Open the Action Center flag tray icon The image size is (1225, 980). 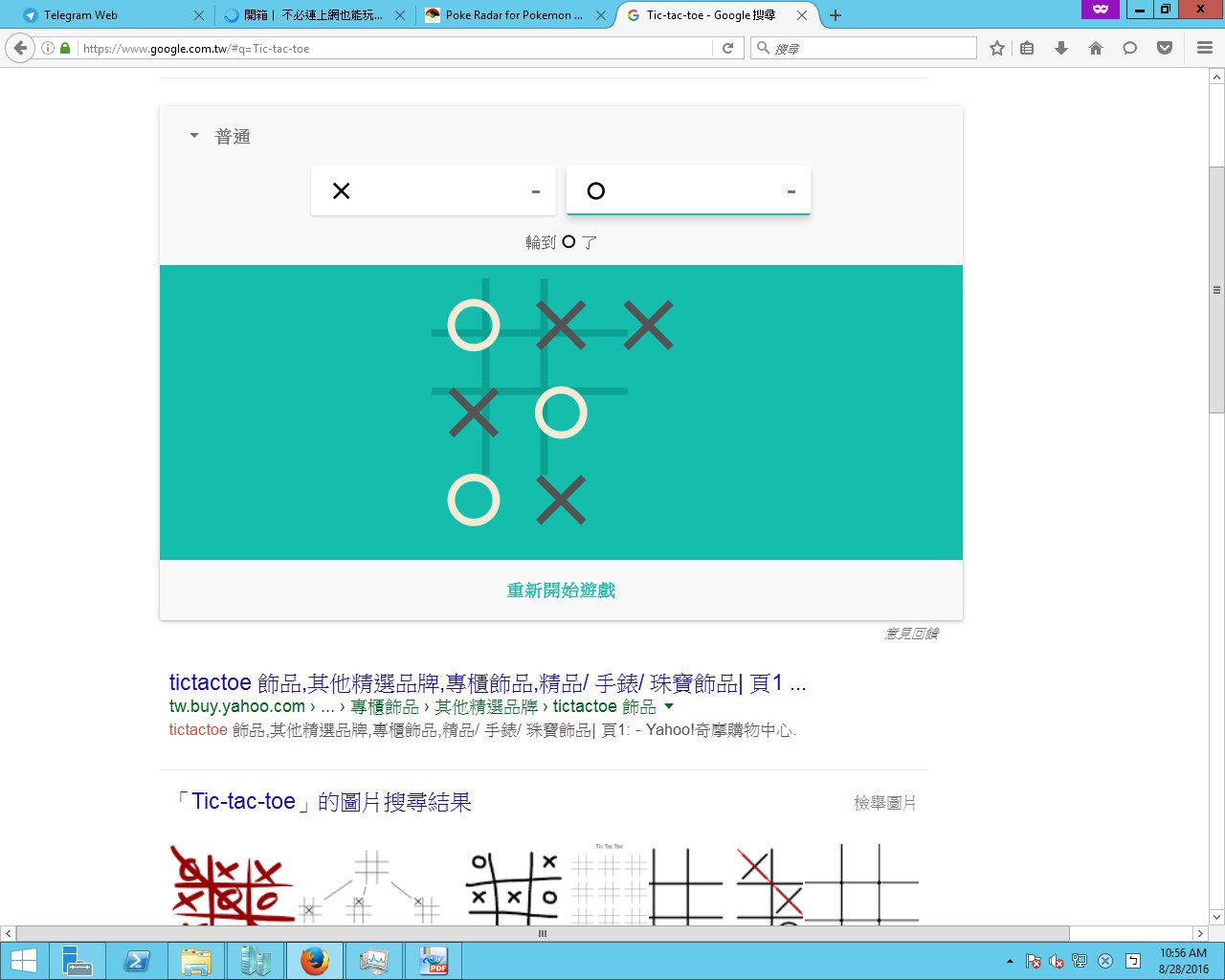pos(1034,961)
